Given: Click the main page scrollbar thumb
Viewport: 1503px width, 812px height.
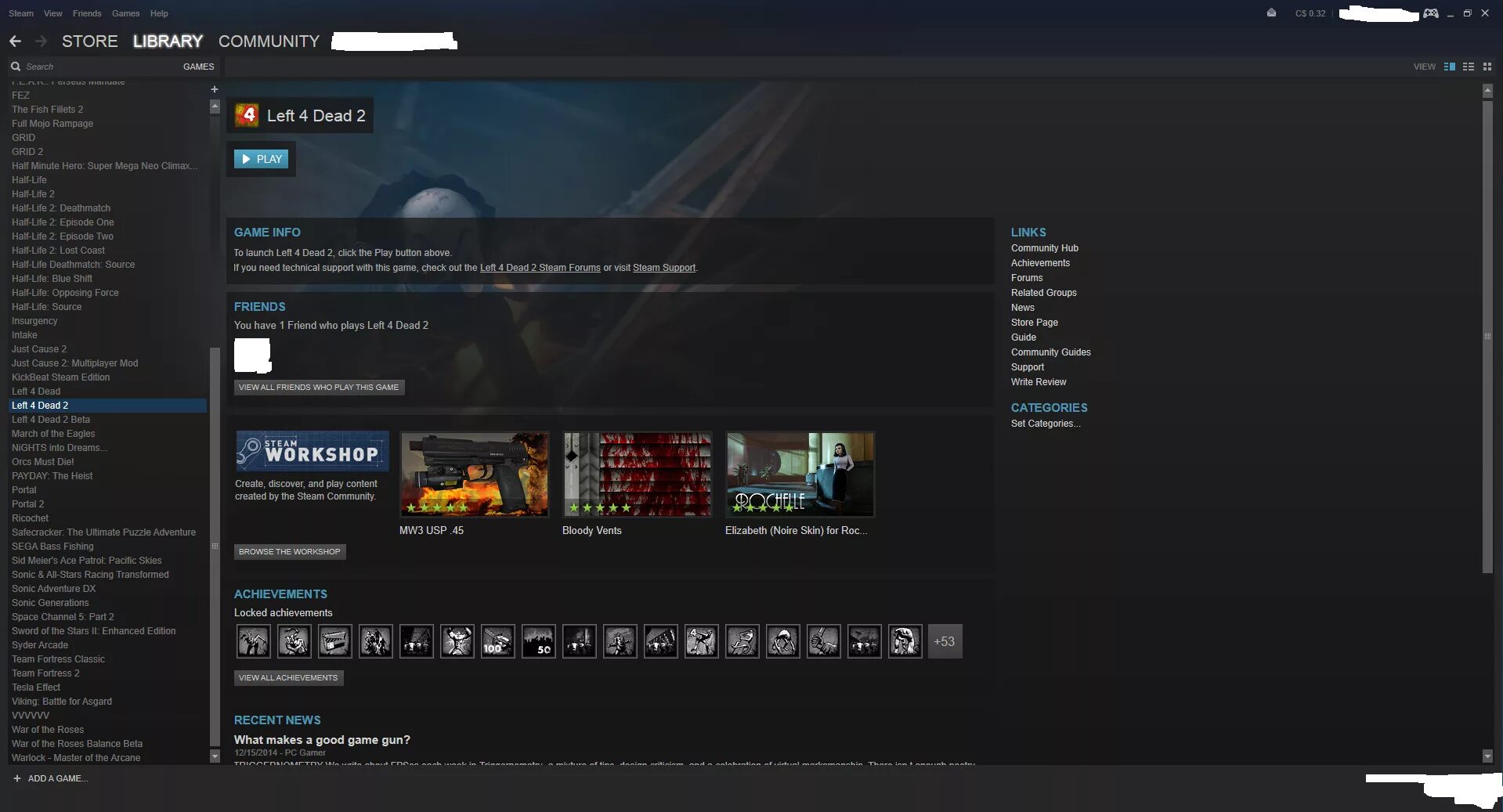Looking at the screenshot, I should (1487, 337).
